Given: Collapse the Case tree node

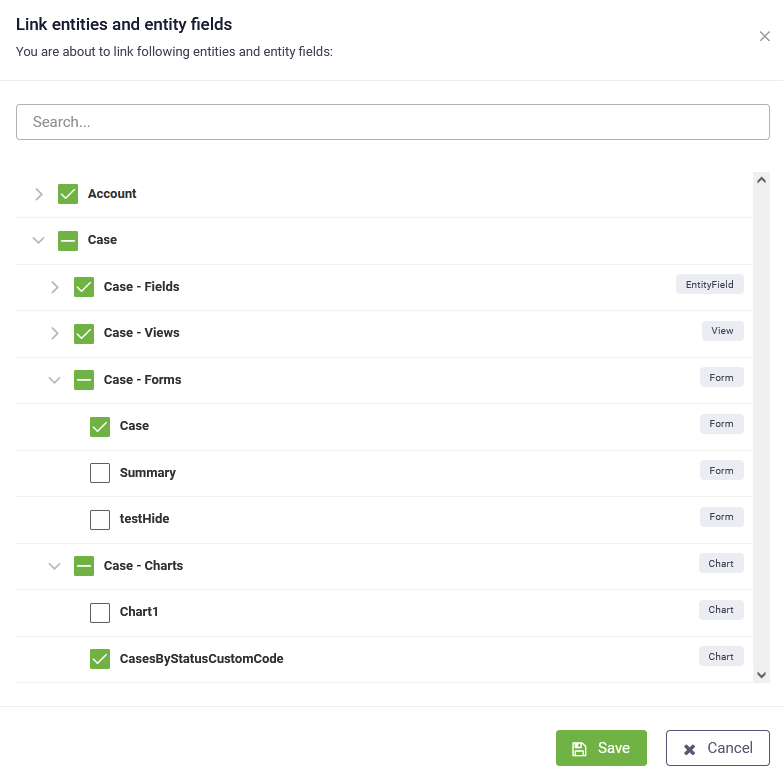Looking at the screenshot, I should pyautogui.click(x=38, y=241).
